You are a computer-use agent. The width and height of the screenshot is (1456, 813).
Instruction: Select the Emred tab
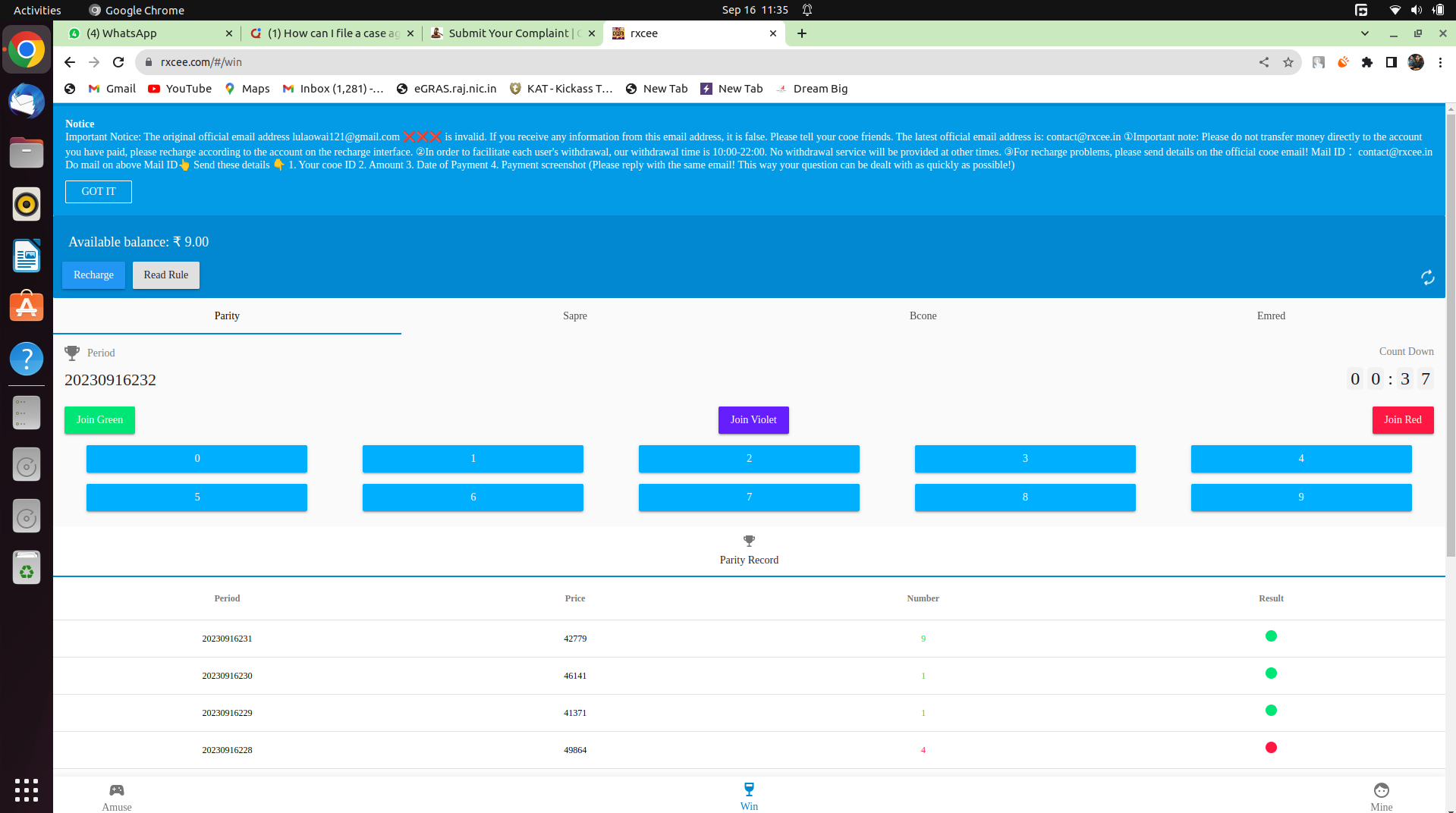tap(1271, 315)
